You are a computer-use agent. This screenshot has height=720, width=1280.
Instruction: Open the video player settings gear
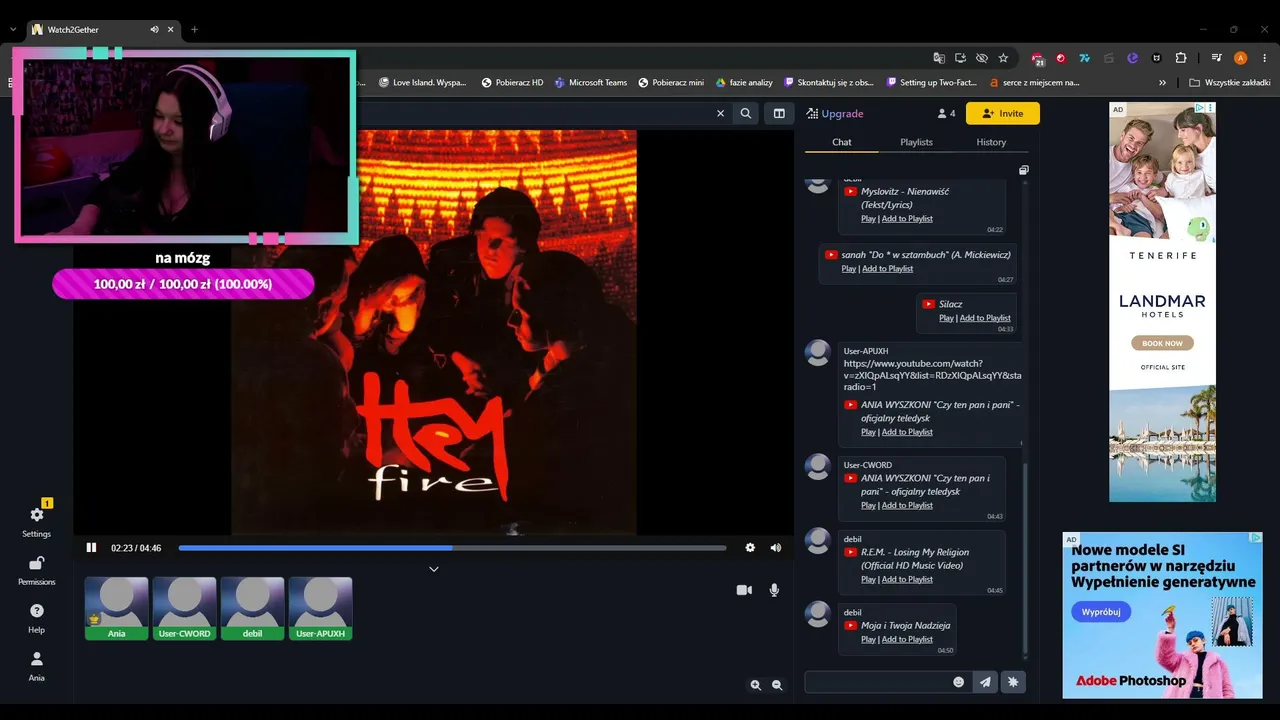[750, 548]
